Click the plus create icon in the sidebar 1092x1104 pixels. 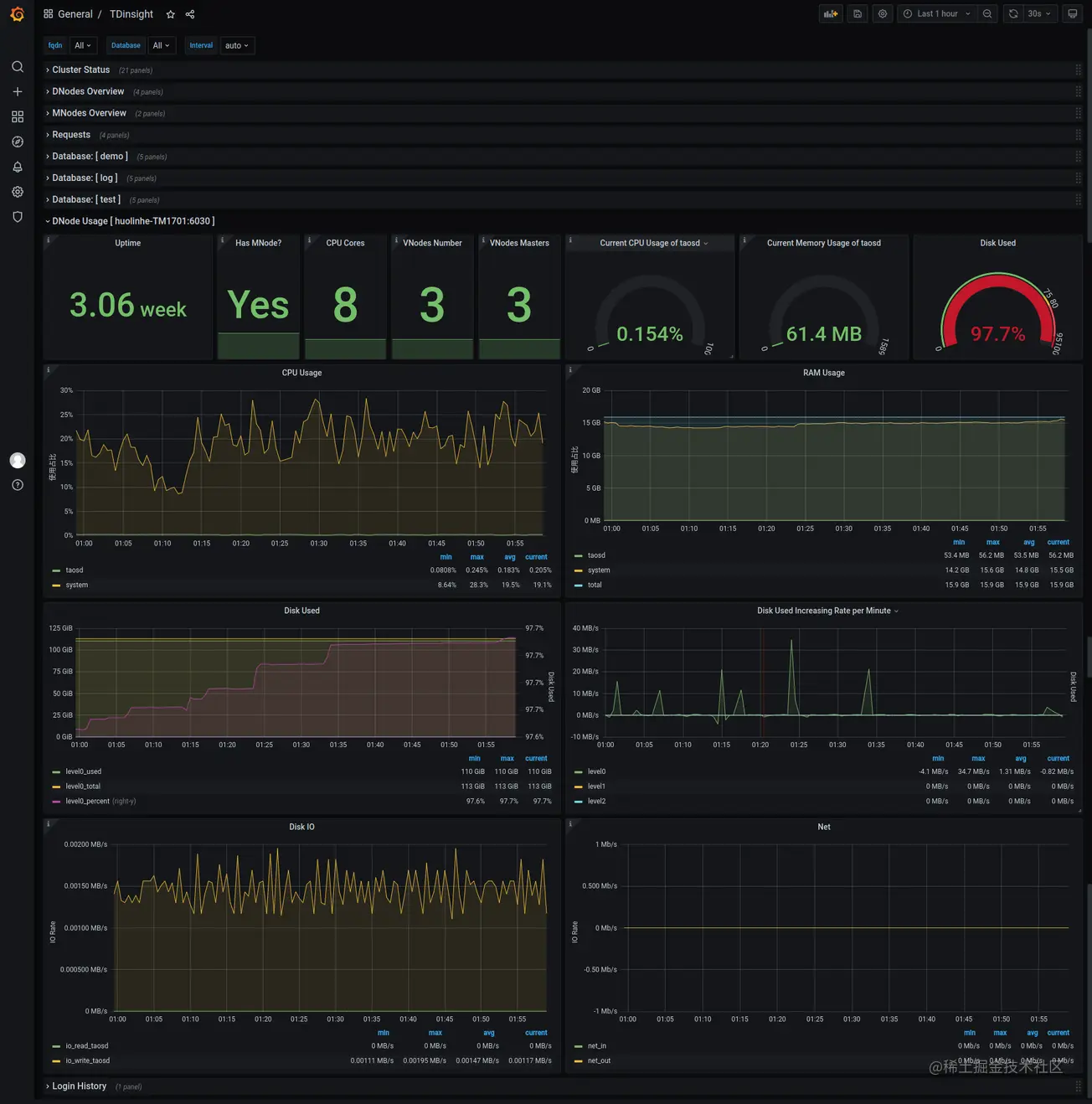point(18,92)
